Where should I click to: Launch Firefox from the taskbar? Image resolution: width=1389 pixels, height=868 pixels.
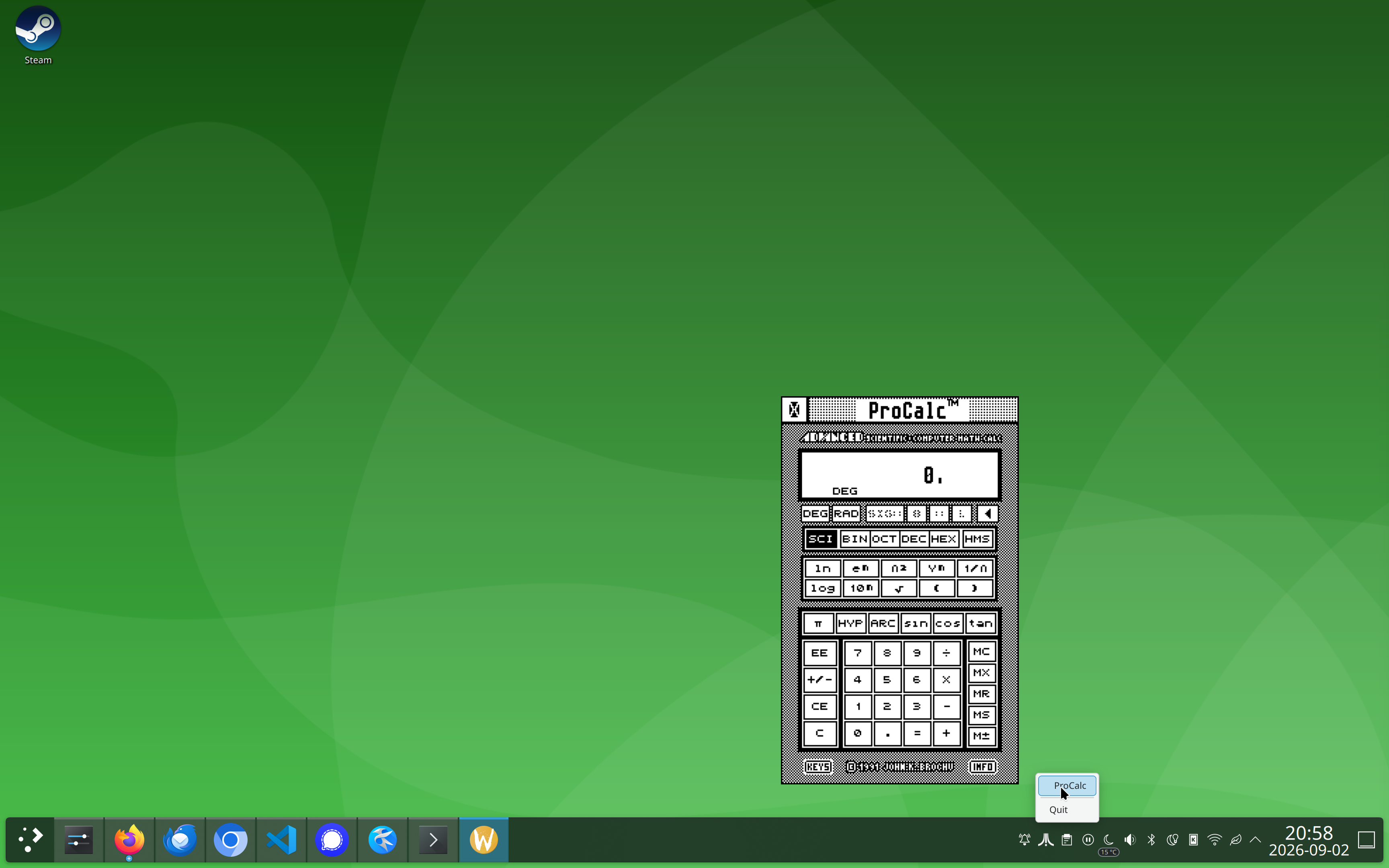[x=129, y=840]
